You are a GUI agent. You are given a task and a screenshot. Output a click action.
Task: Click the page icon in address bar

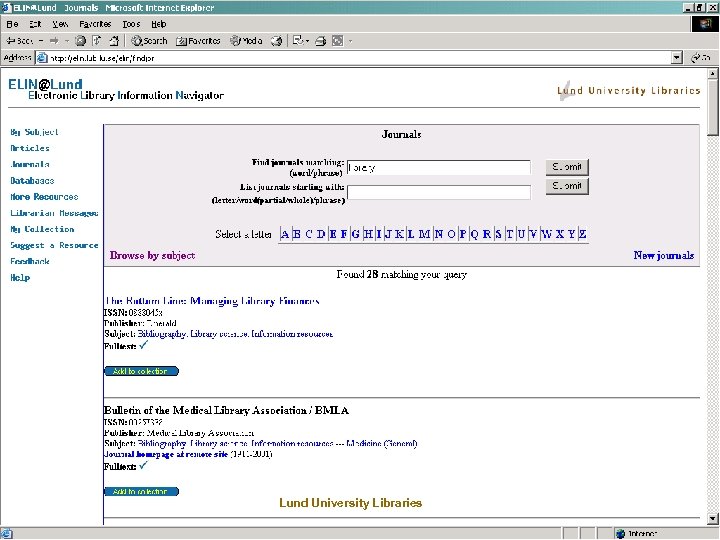point(42,58)
